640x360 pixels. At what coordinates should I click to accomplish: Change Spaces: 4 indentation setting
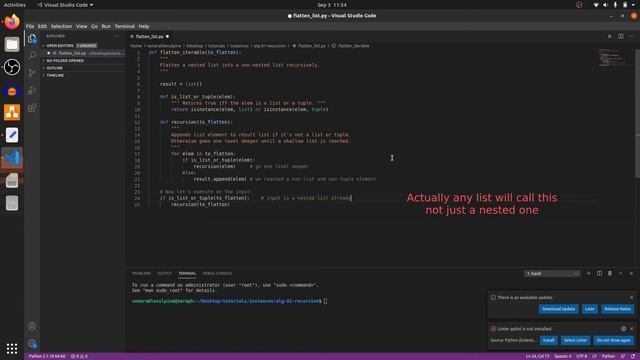click(x=562, y=356)
